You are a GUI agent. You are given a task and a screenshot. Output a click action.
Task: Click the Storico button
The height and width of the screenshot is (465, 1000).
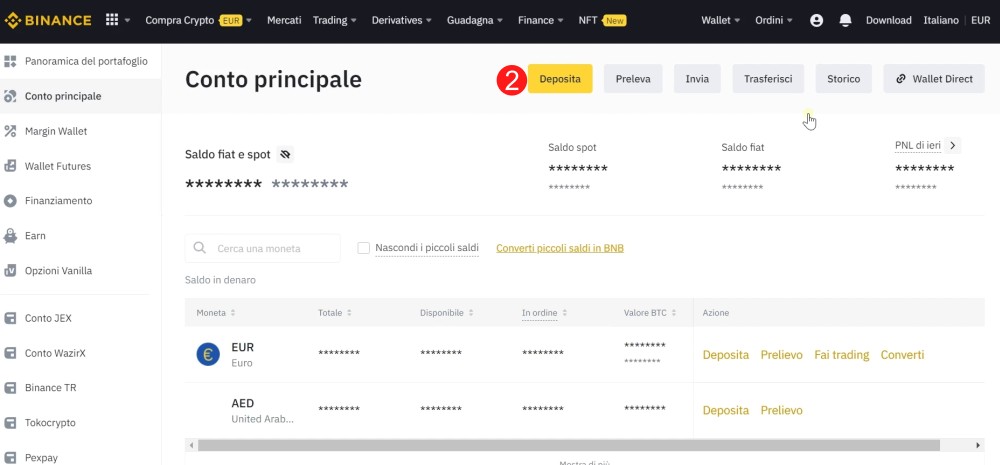(844, 79)
